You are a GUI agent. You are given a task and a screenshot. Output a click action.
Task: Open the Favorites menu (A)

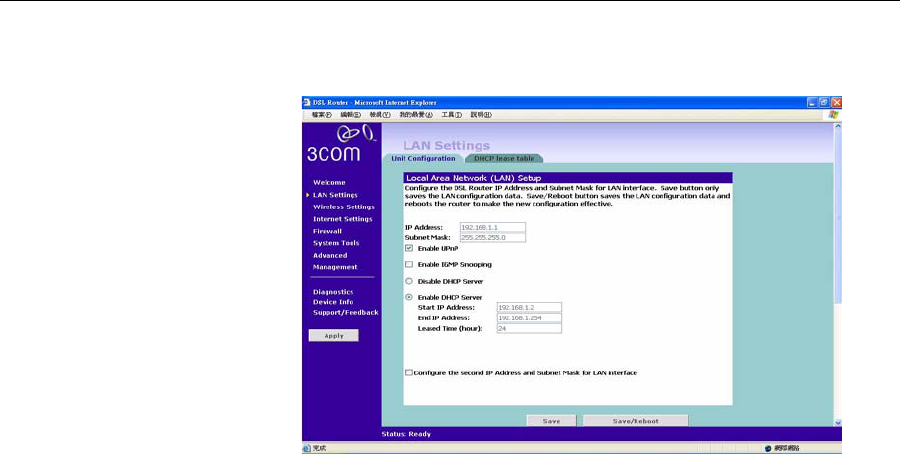[x=416, y=115]
